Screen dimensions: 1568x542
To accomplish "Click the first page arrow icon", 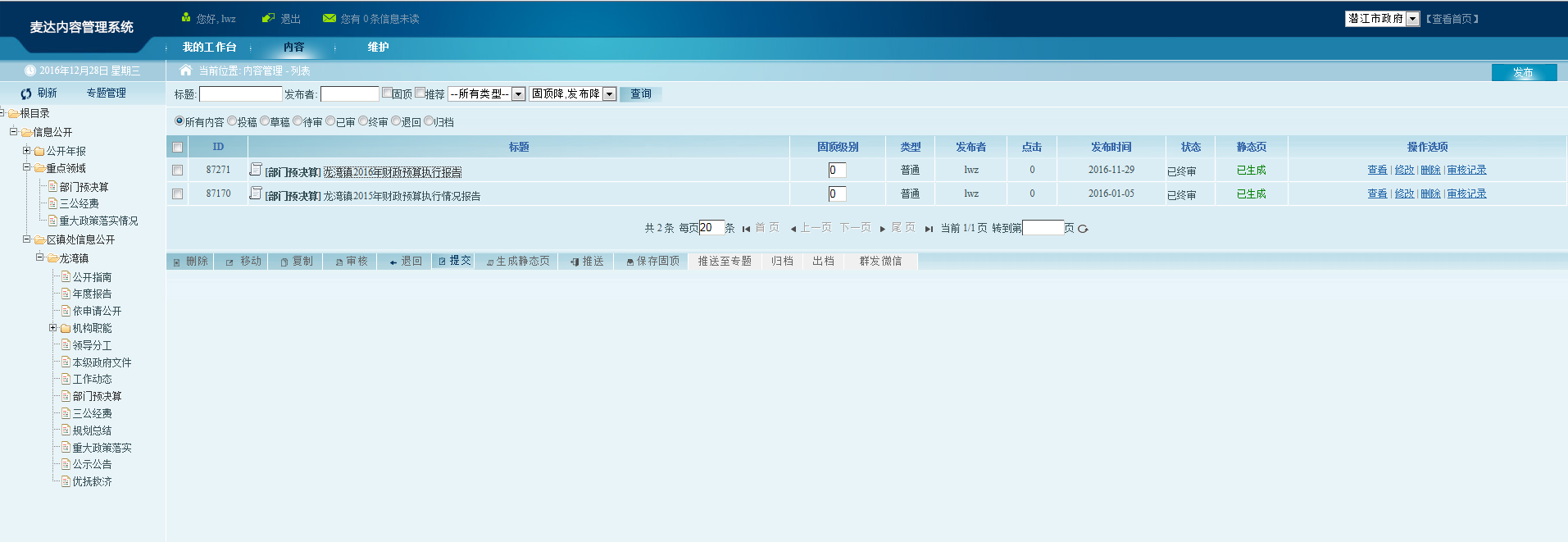I will (746, 229).
